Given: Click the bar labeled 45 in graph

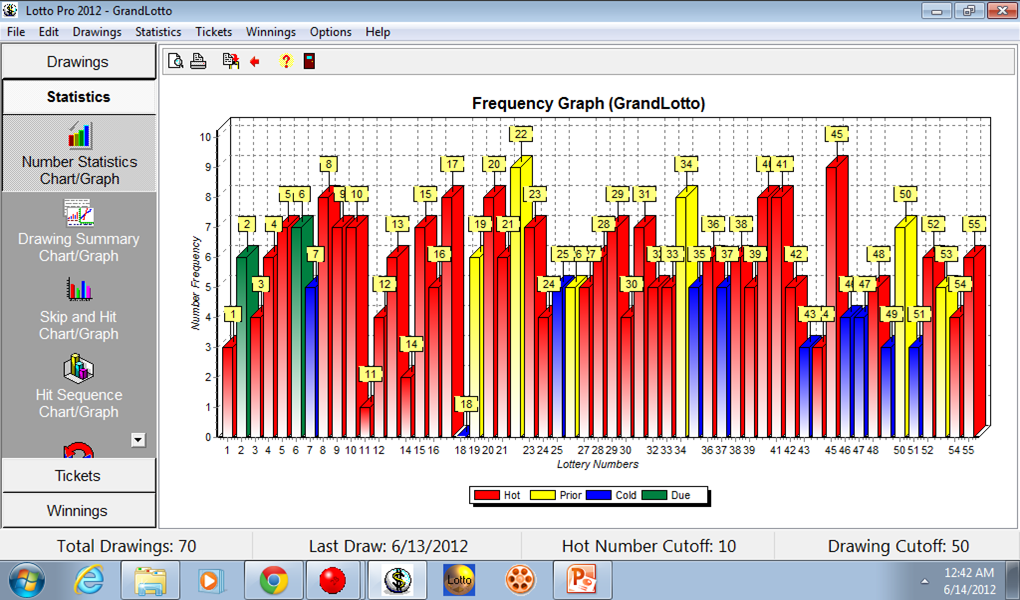Looking at the screenshot, I should click(x=837, y=299).
